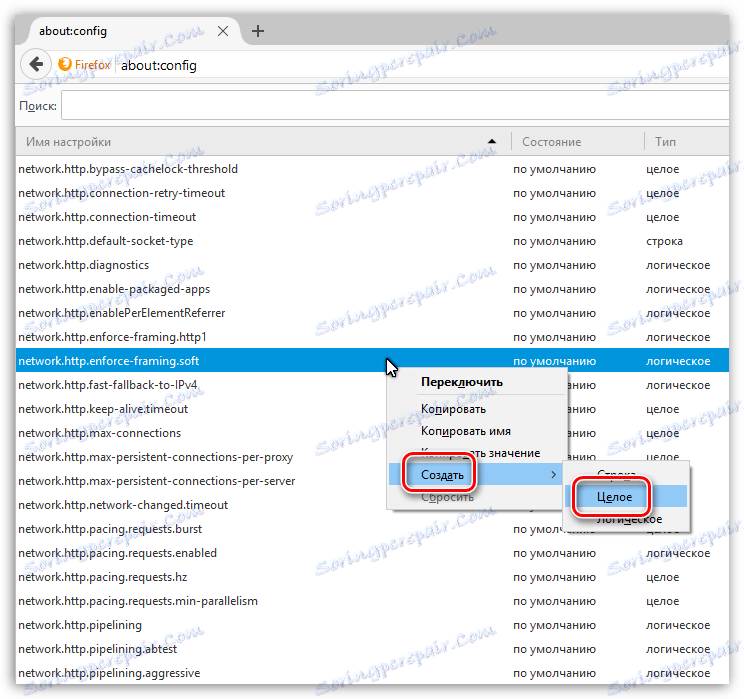Choose Копировать in context menu
This screenshot has width=744, height=699.
point(477,409)
